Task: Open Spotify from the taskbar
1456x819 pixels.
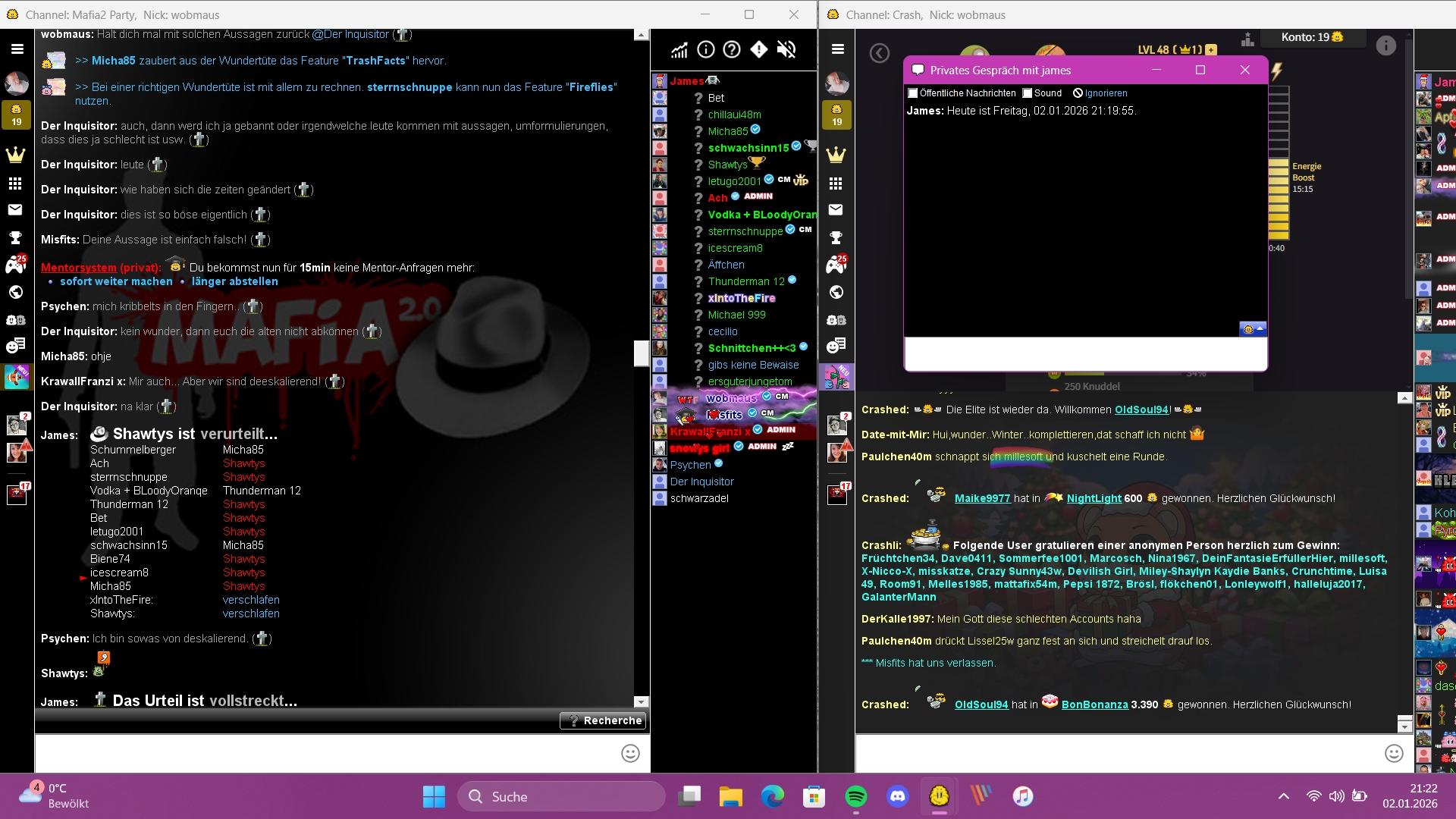Action: point(855,796)
